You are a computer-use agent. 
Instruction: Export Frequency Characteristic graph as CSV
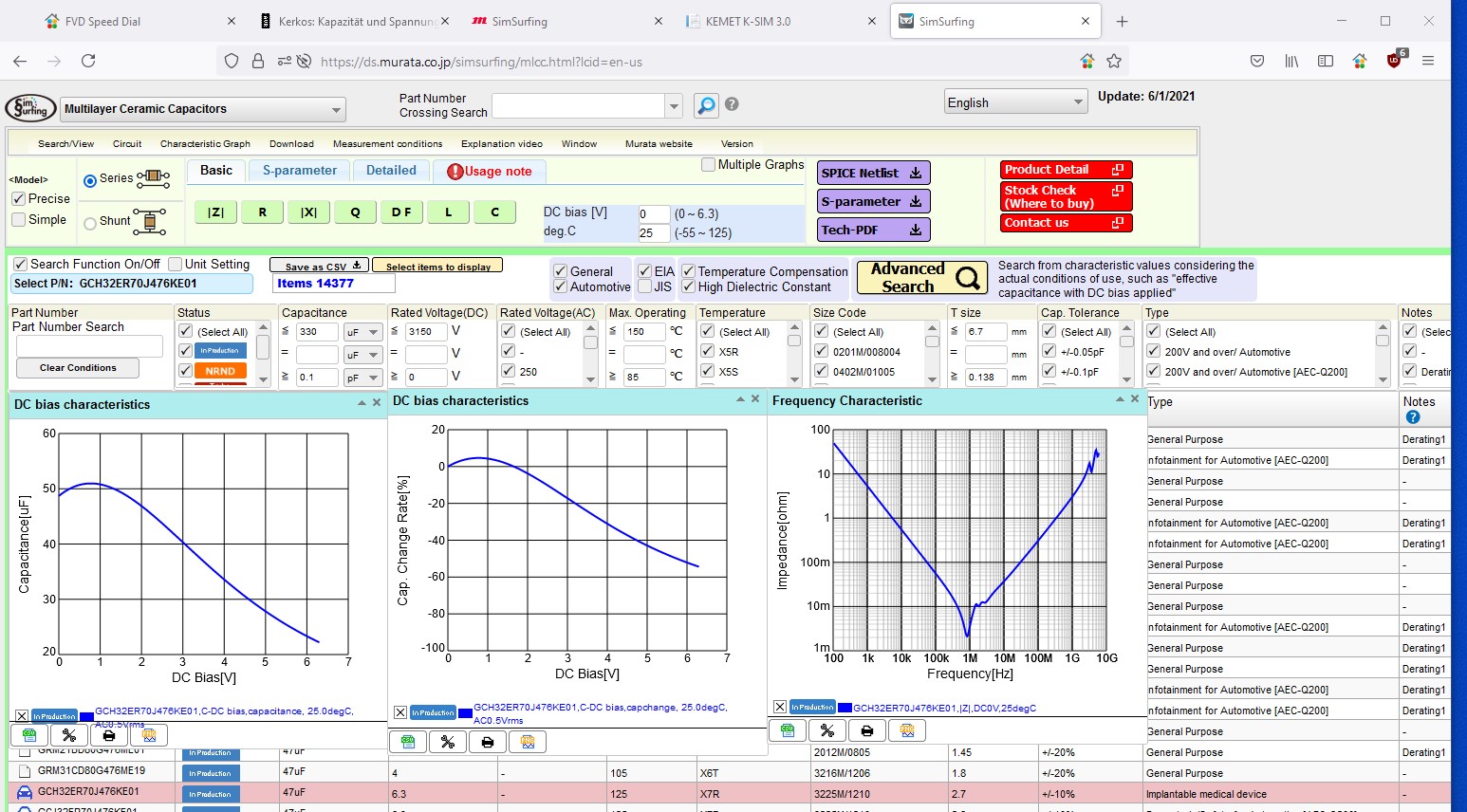(788, 730)
